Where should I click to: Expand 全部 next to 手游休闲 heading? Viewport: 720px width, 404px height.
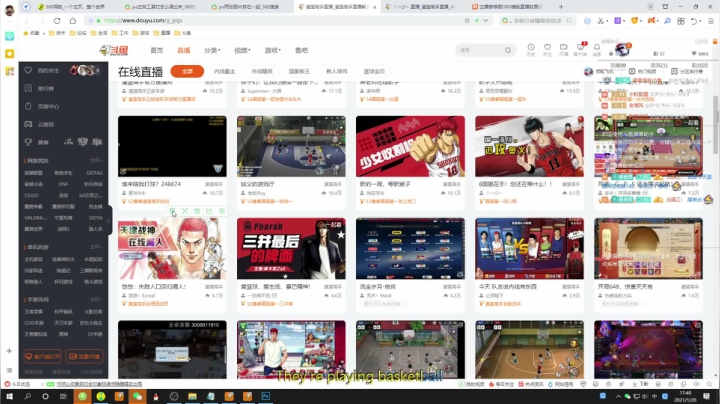click(96, 299)
